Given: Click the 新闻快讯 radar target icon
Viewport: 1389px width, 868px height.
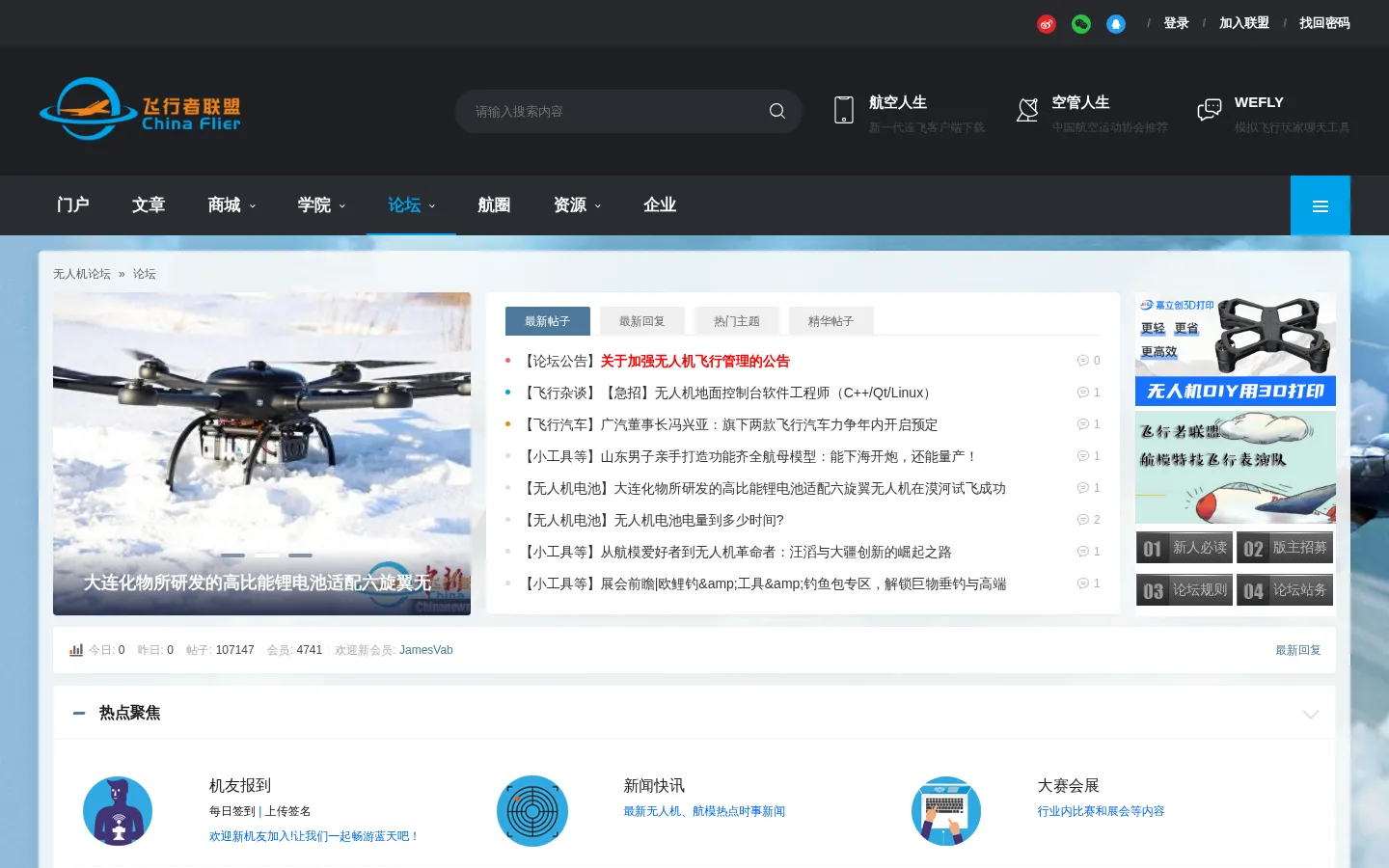Looking at the screenshot, I should [x=532, y=811].
